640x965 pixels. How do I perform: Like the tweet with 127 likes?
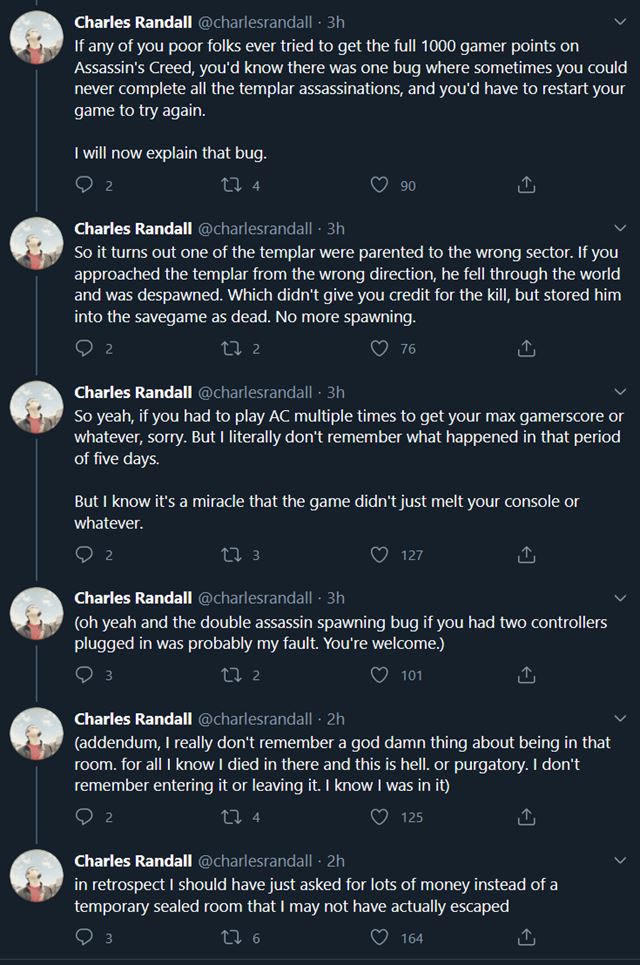pyautogui.click(x=380, y=555)
